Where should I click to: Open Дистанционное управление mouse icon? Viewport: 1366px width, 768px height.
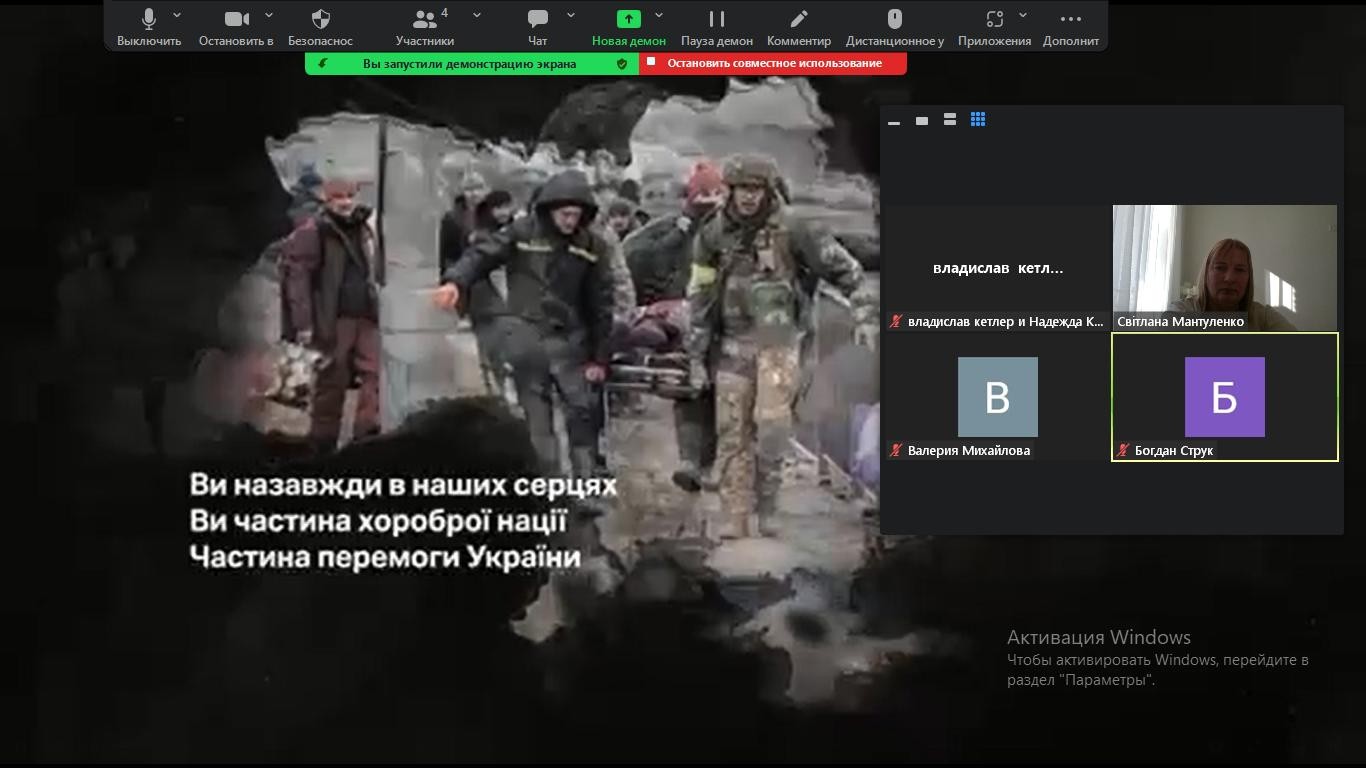tap(895, 20)
